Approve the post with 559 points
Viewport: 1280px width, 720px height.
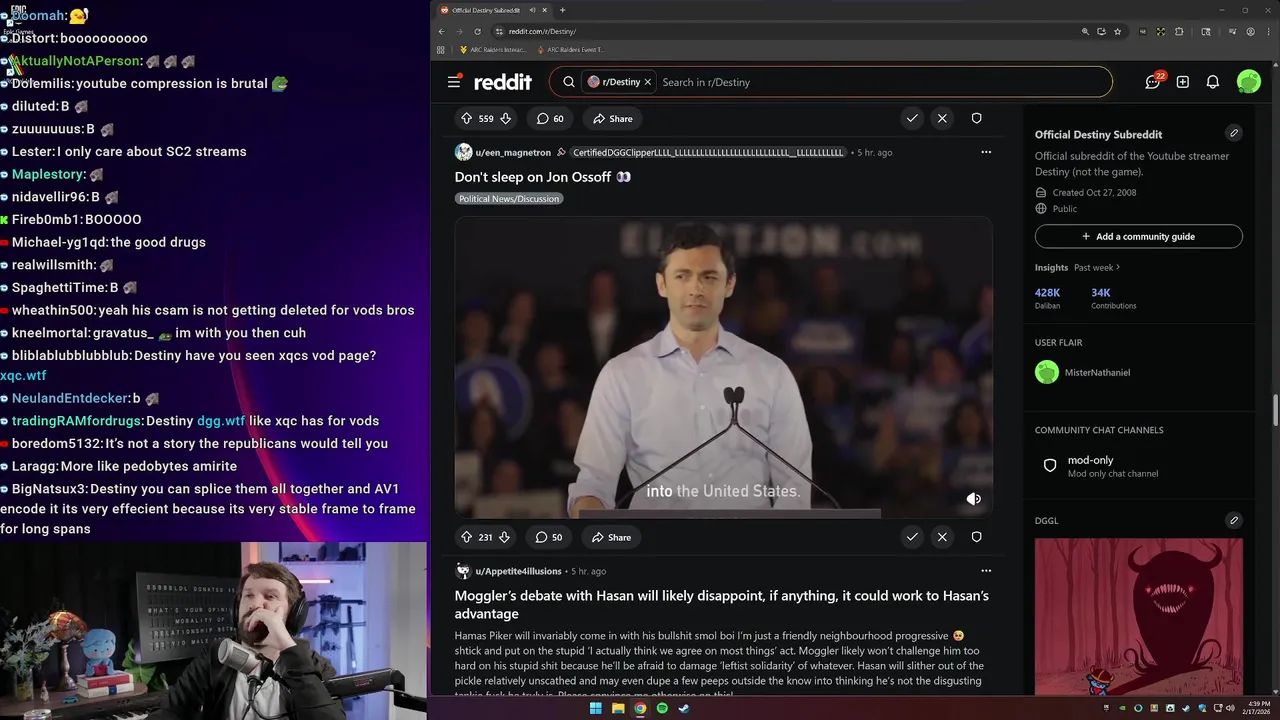tap(912, 118)
